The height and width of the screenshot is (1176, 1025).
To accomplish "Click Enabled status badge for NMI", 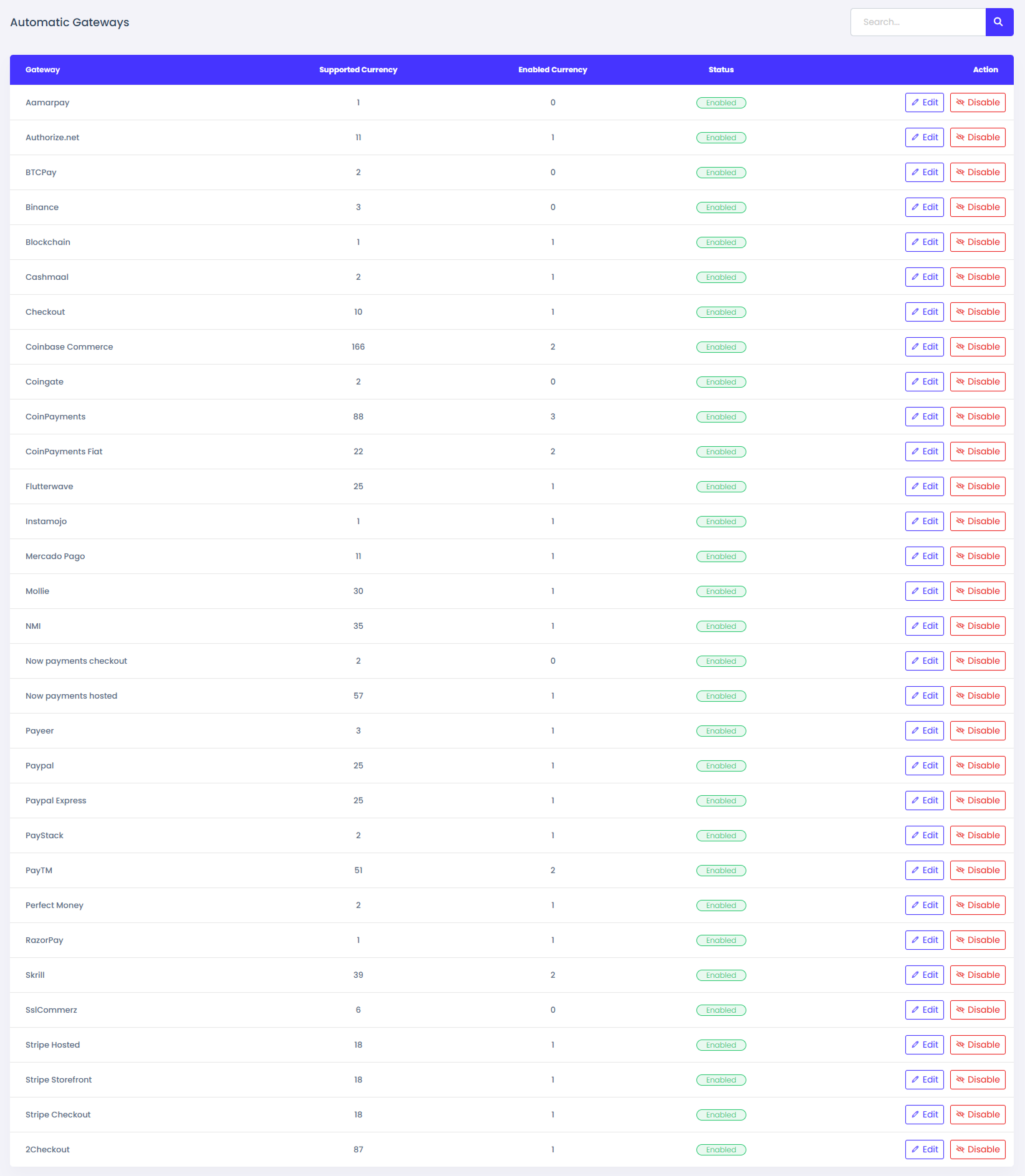I will pos(721,626).
